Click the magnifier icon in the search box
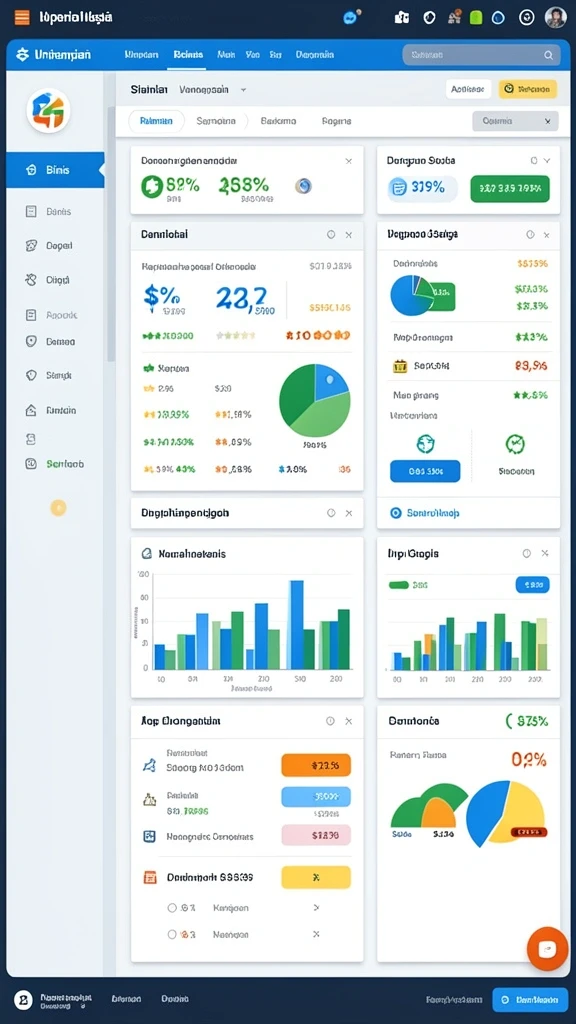Viewport: 576px width, 1024px height. click(549, 56)
